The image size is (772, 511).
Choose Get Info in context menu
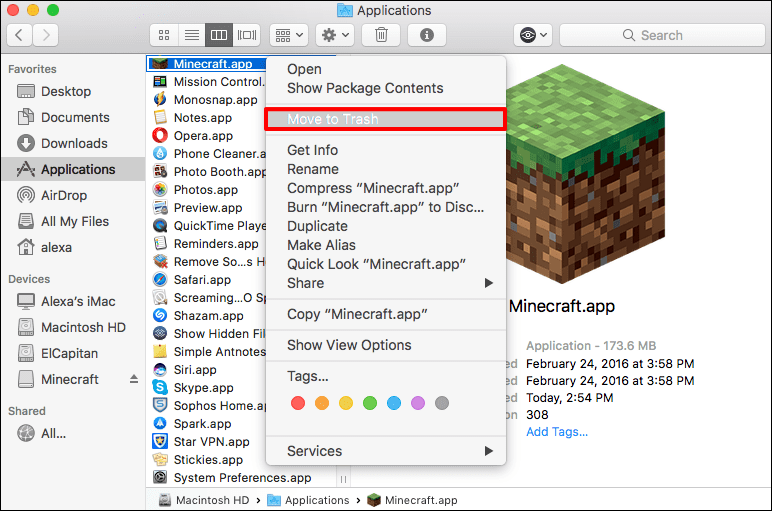click(386, 150)
